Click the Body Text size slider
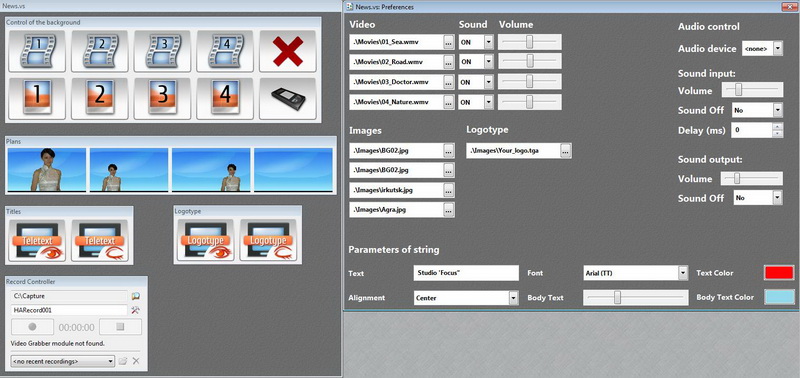This screenshot has height=378, width=800. 636,297
